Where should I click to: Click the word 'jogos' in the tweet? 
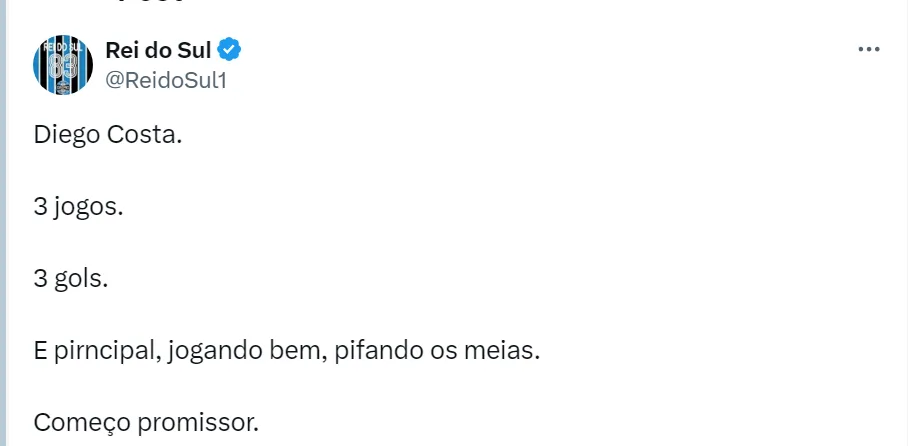coord(89,208)
